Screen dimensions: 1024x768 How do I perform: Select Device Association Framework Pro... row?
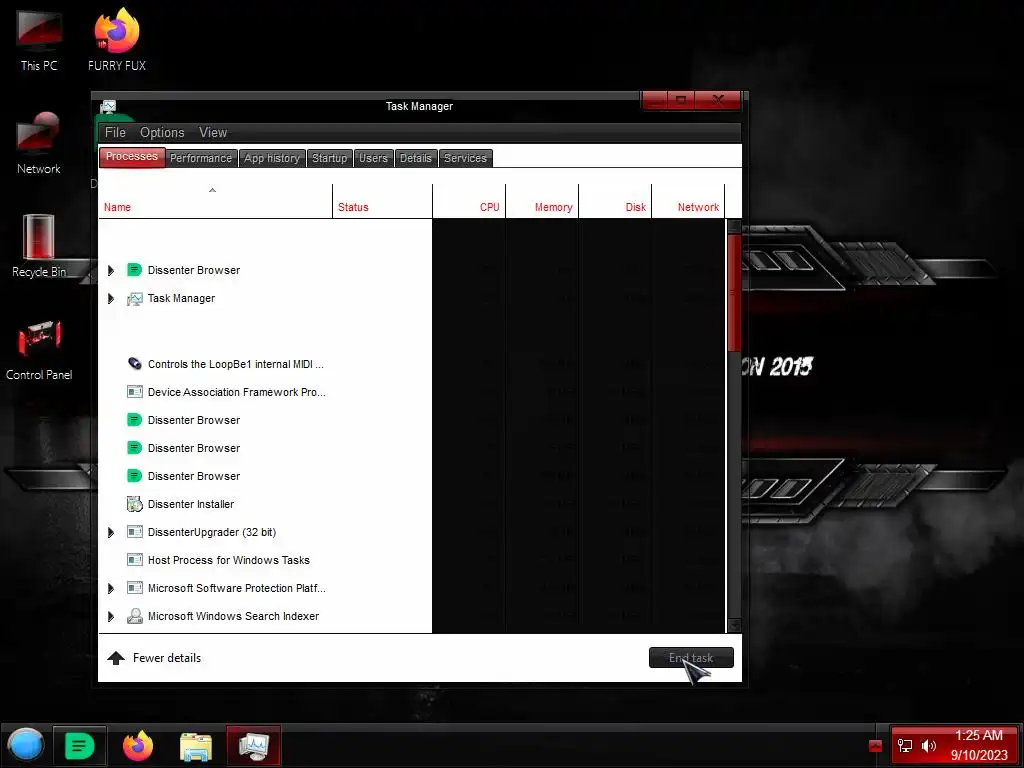tap(412, 392)
